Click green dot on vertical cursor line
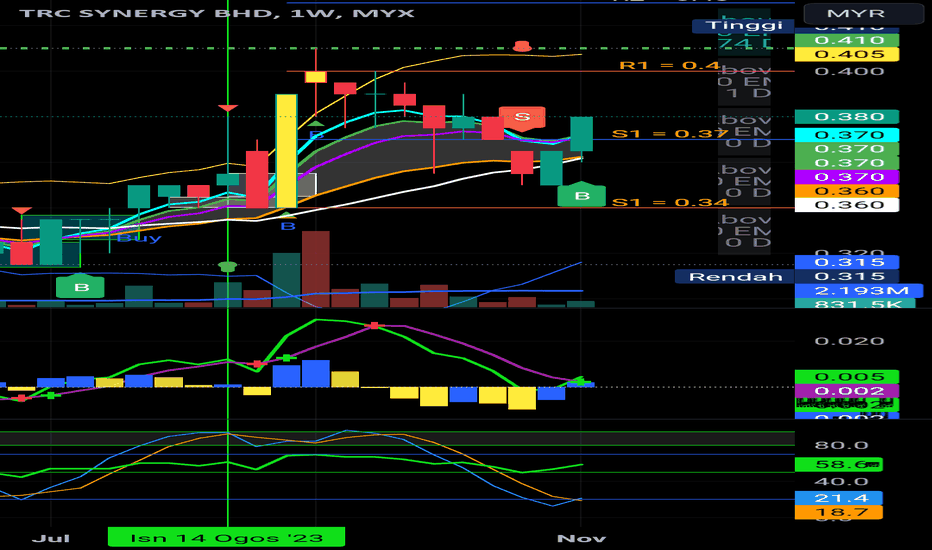This screenshot has width=932, height=550. 228,266
